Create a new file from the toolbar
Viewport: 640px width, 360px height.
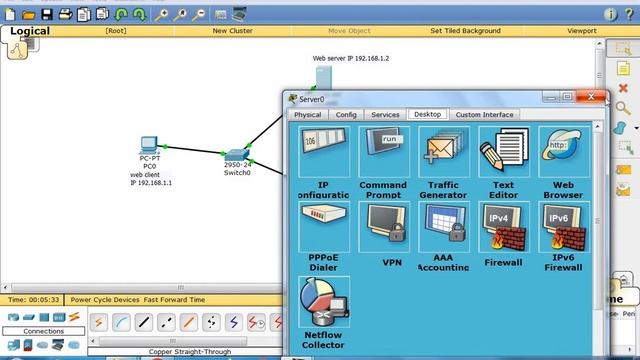tap(10, 15)
